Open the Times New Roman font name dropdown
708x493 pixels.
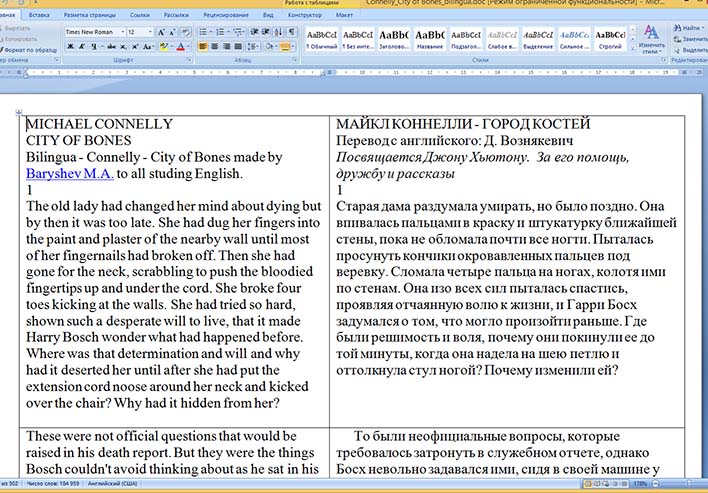pyautogui.click(x=122, y=32)
